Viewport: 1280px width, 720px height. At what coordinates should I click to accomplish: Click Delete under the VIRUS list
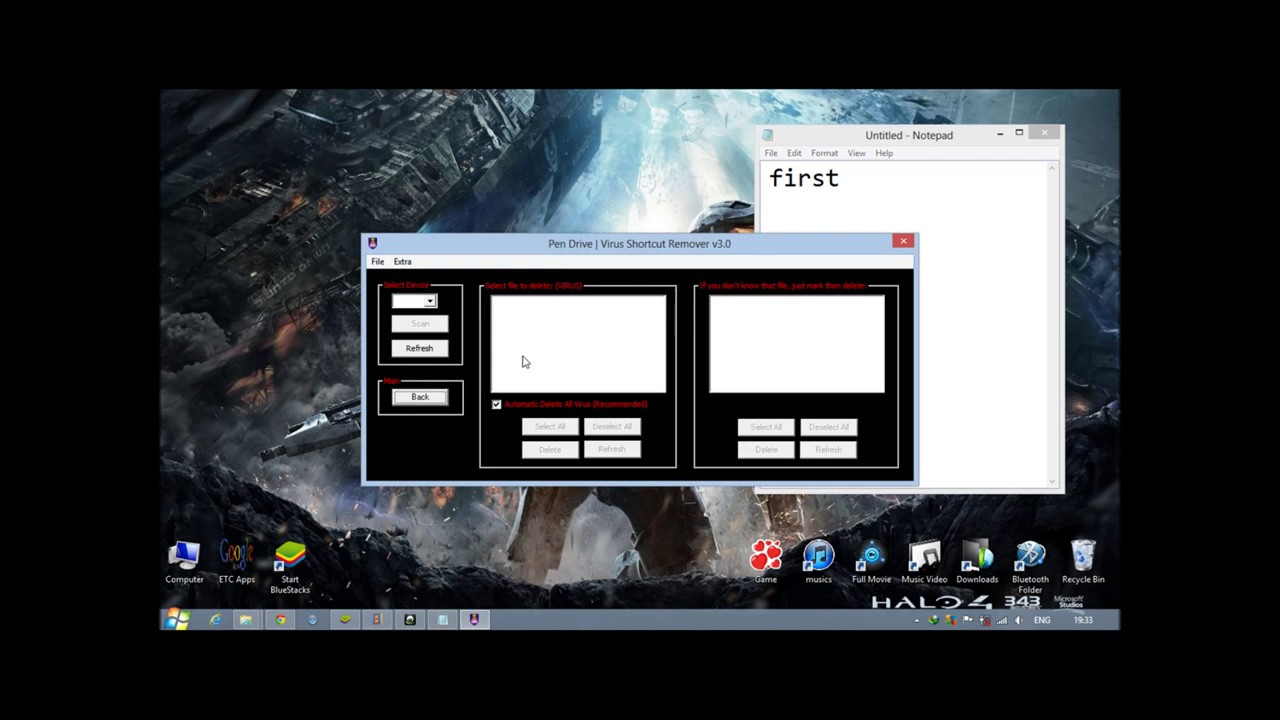click(x=550, y=450)
